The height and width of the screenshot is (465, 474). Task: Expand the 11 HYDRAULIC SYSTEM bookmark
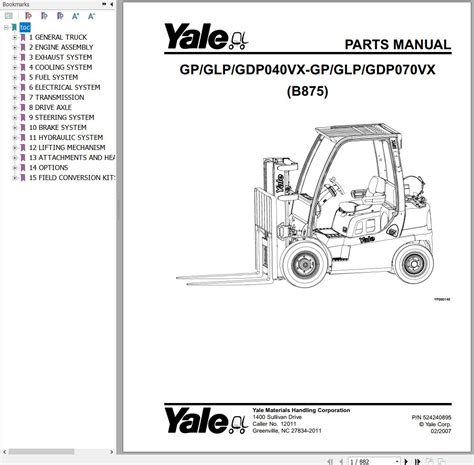[x=15, y=137]
